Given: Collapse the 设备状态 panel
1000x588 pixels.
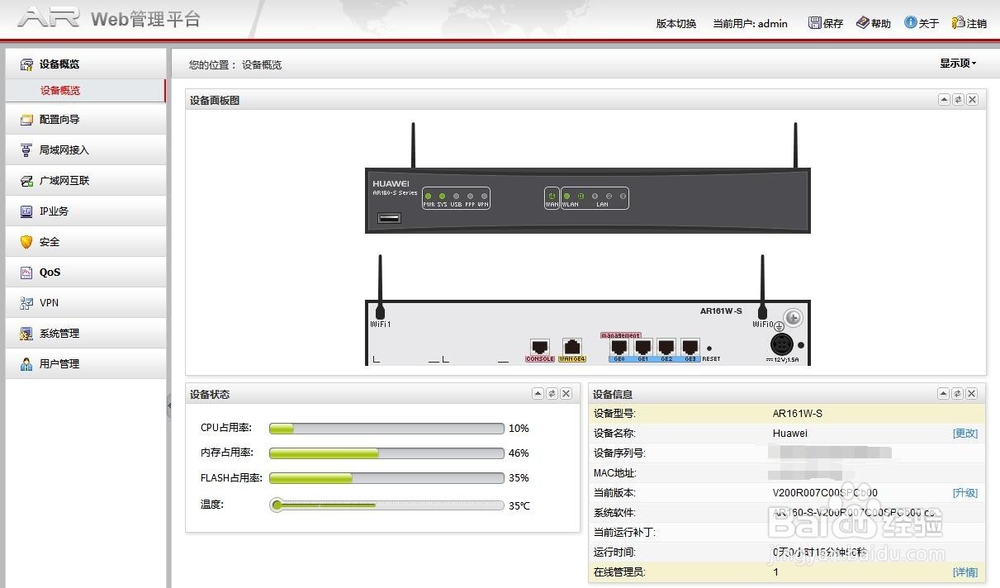Looking at the screenshot, I should coord(538,393).
